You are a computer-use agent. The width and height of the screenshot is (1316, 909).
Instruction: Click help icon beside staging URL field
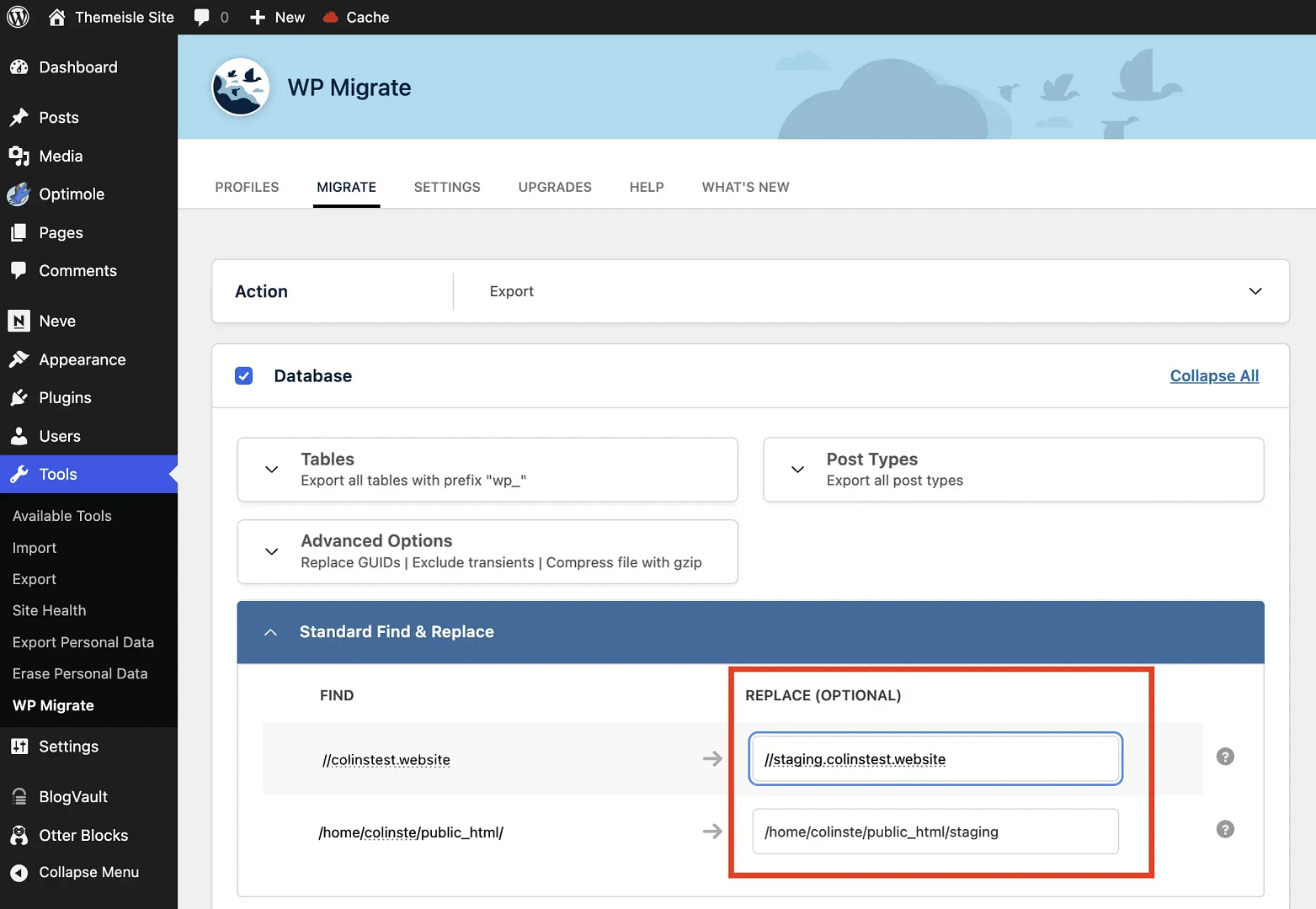[x=1225, y=757]
